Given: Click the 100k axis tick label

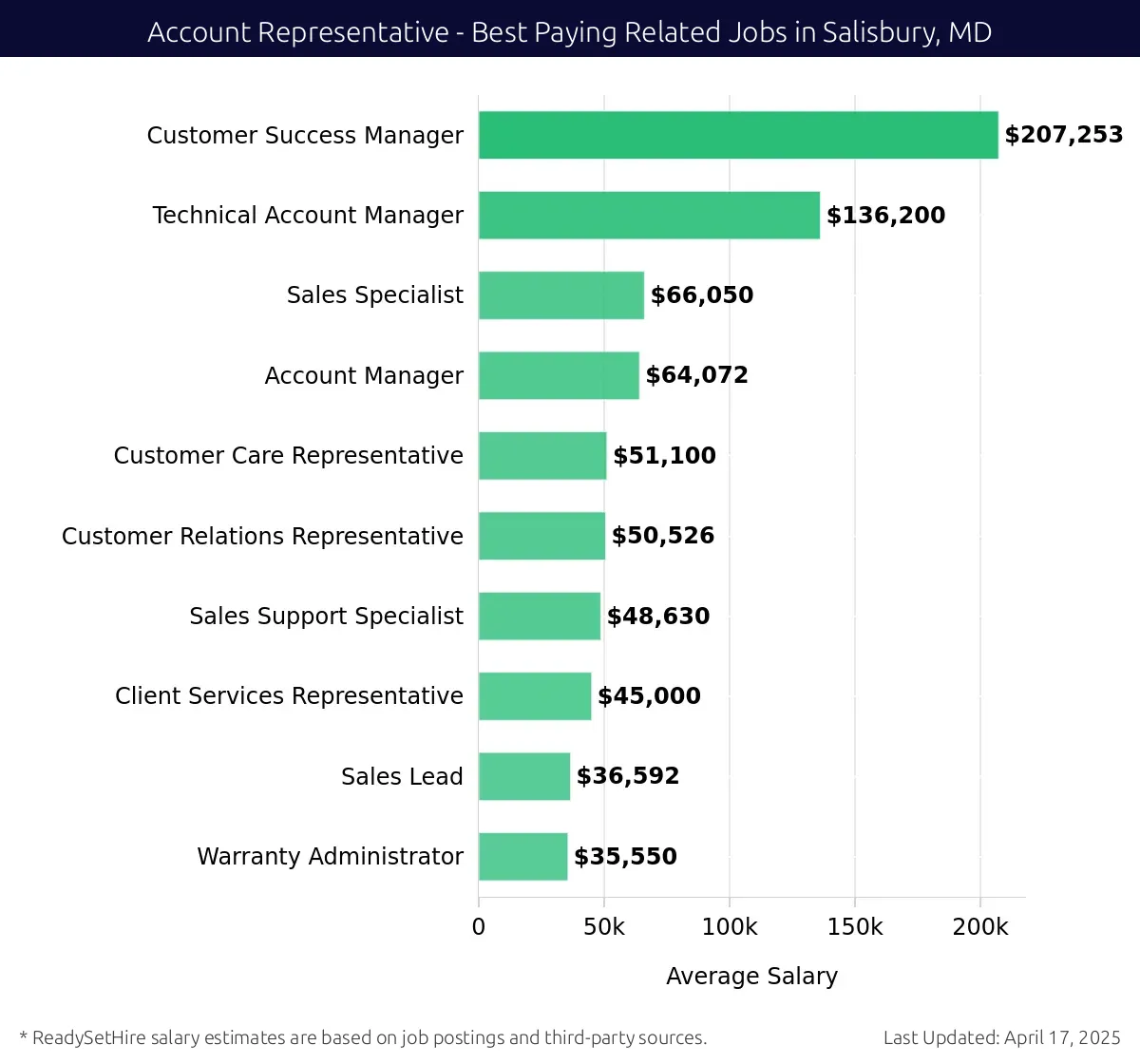Looking at the screenshot, I should tap(730, 927).
